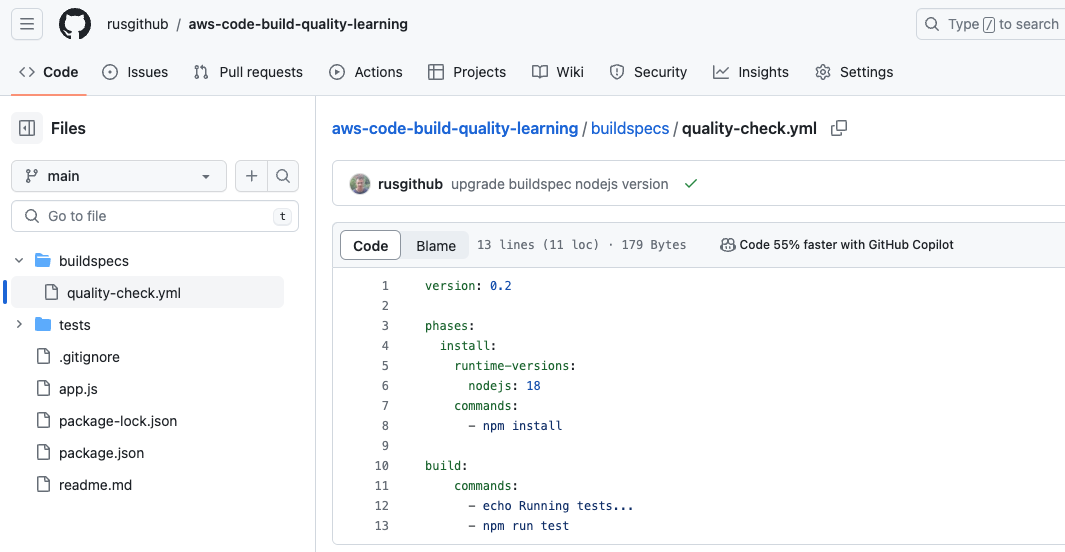Open buildspecs breadcrumb link

pos(630,128)
